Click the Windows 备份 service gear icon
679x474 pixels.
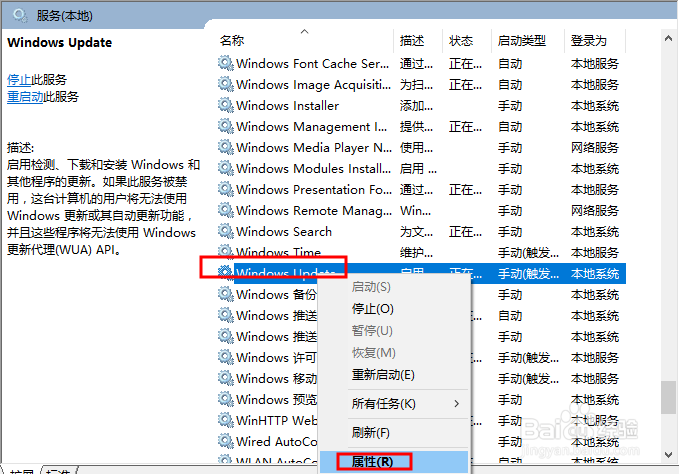point(226,294)
